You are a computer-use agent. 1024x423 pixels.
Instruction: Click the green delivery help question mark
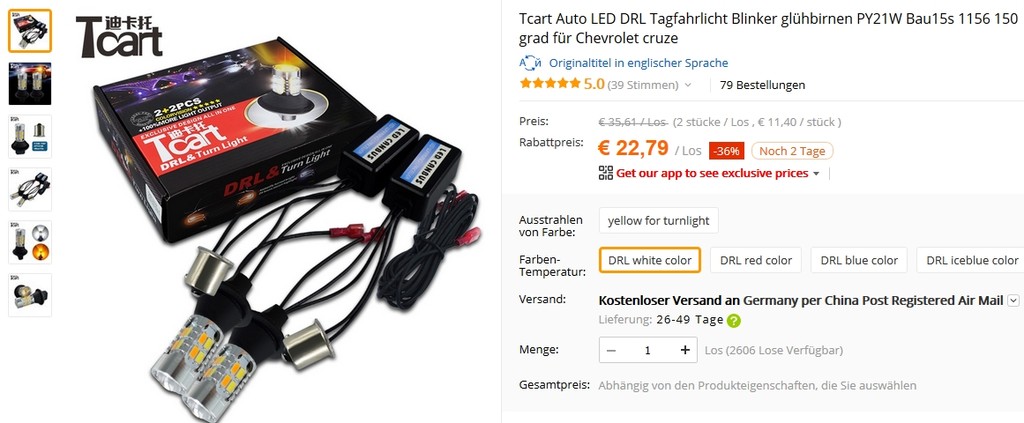point(734,321)
